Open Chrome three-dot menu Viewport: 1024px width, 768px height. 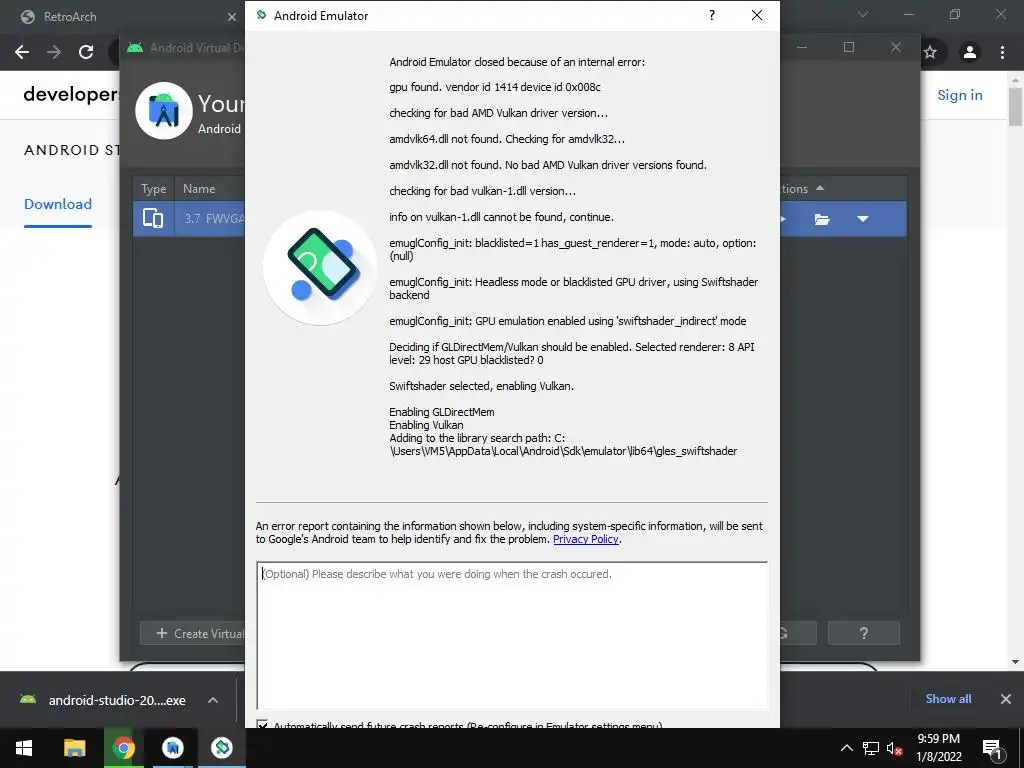1002,52
